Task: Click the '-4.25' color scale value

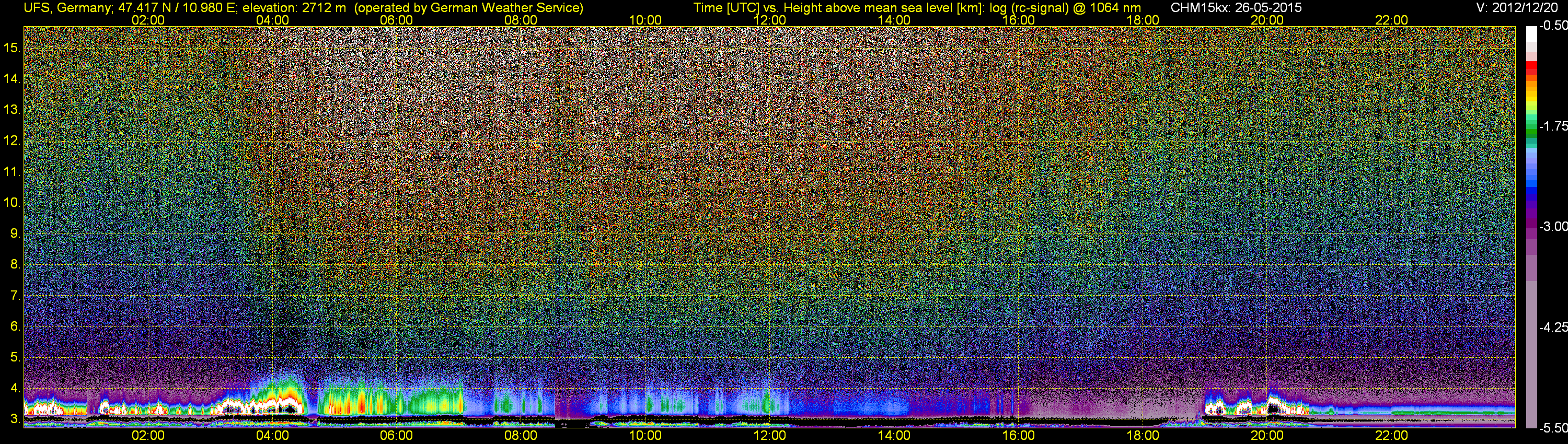Action: tap(1553, 327)
